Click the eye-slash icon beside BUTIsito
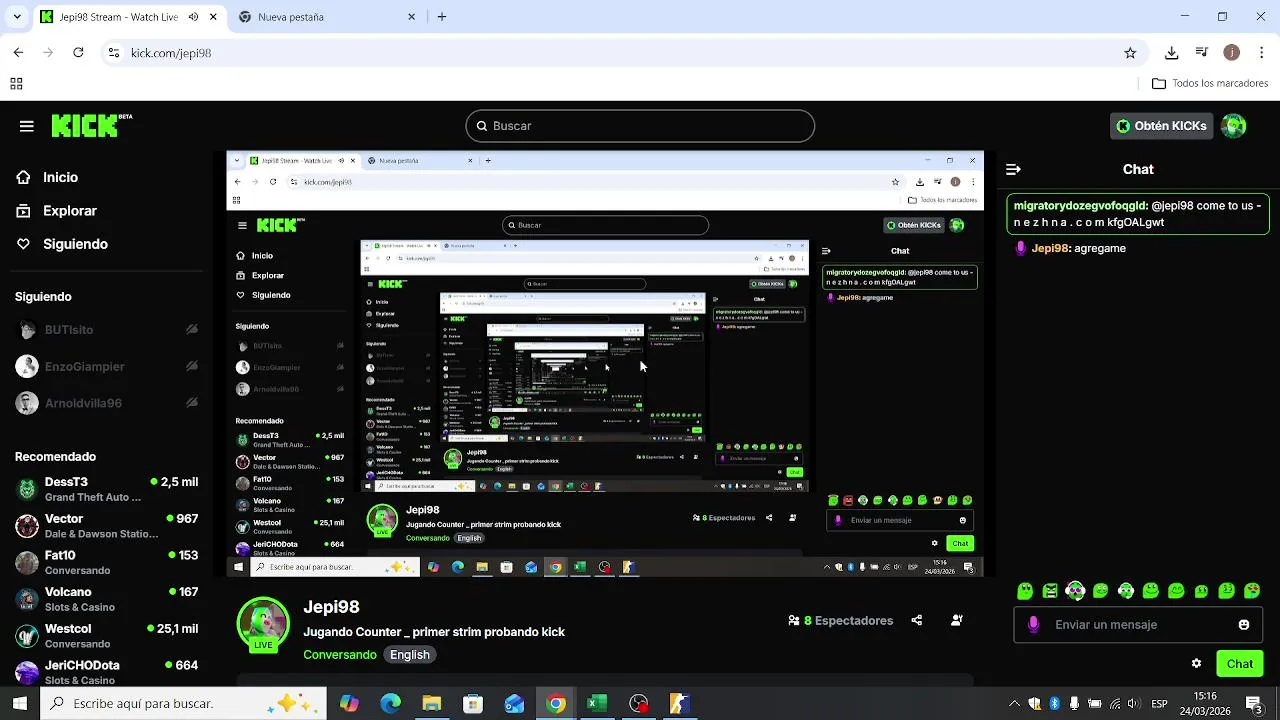This screenshot has height=720, width=1280. [192, 329]
